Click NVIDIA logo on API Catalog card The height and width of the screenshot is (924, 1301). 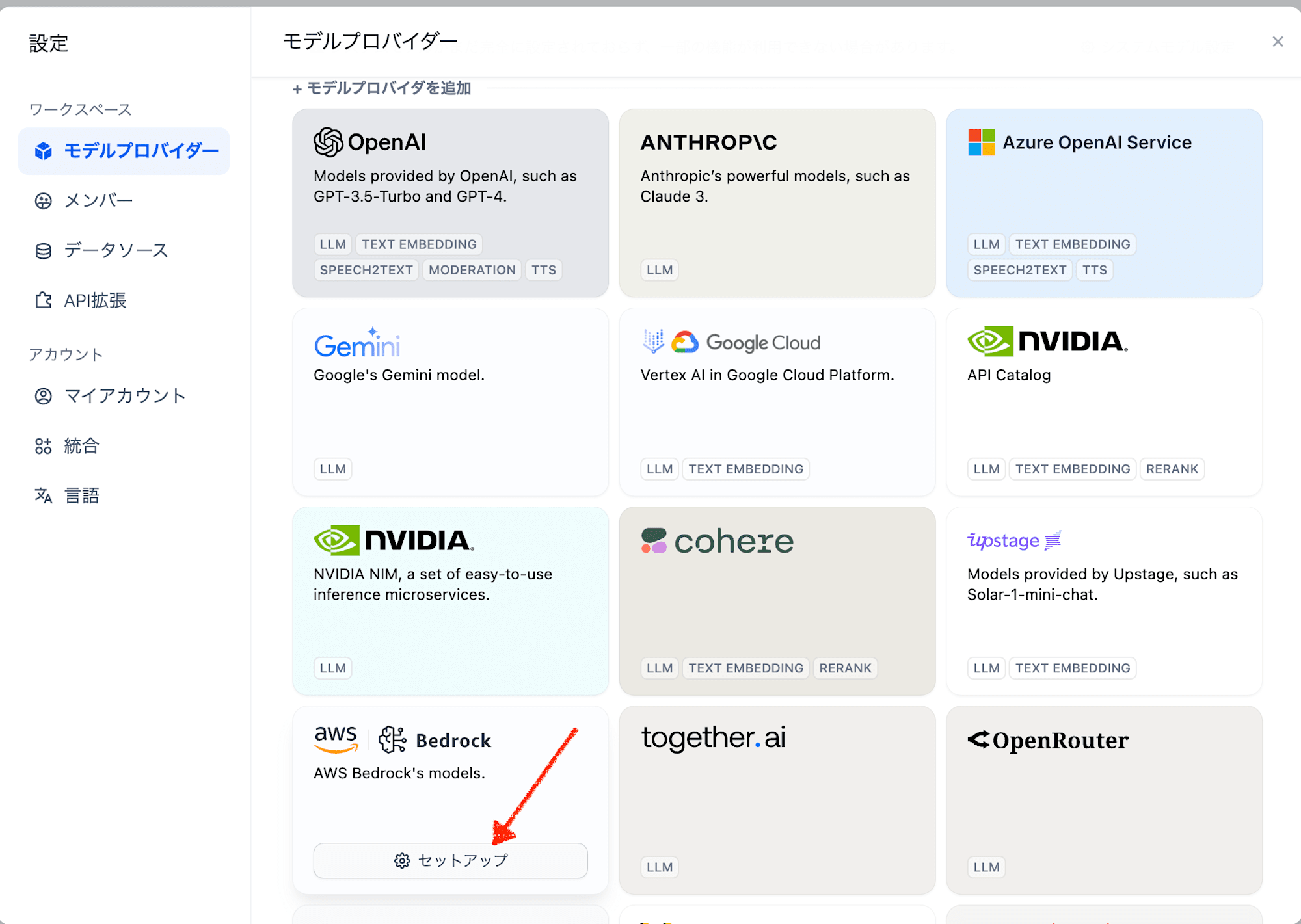coord(1047,341)
